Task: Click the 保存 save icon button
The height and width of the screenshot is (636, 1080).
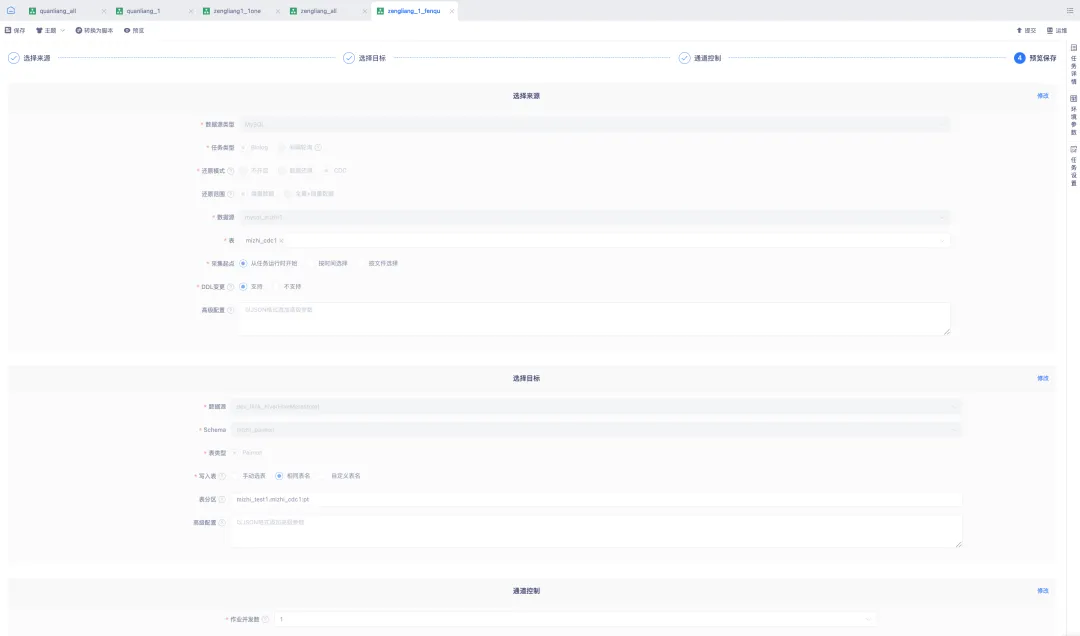Action: [10, 31]
